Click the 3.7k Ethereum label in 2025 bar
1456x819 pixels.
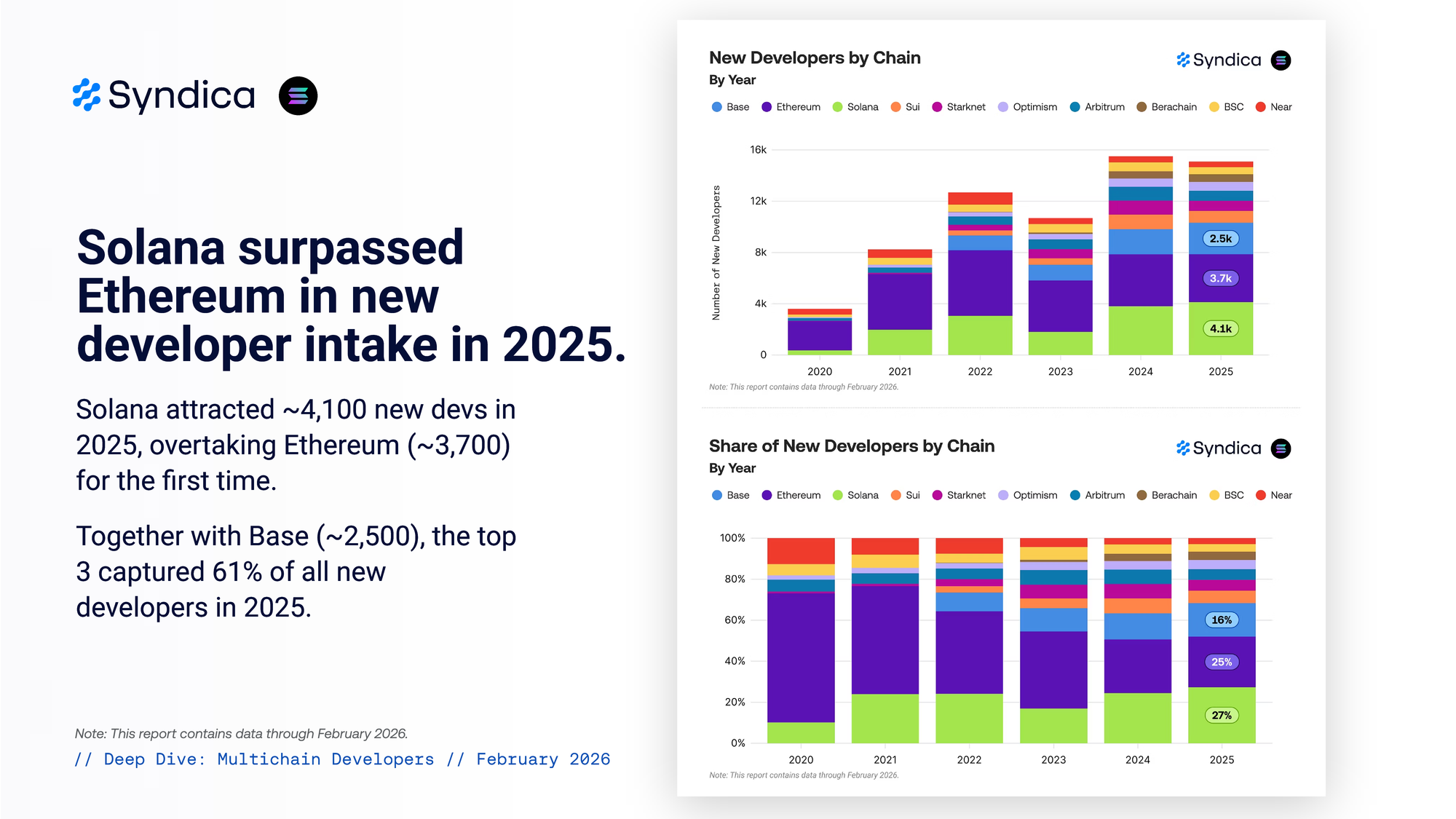(1220, 278)
